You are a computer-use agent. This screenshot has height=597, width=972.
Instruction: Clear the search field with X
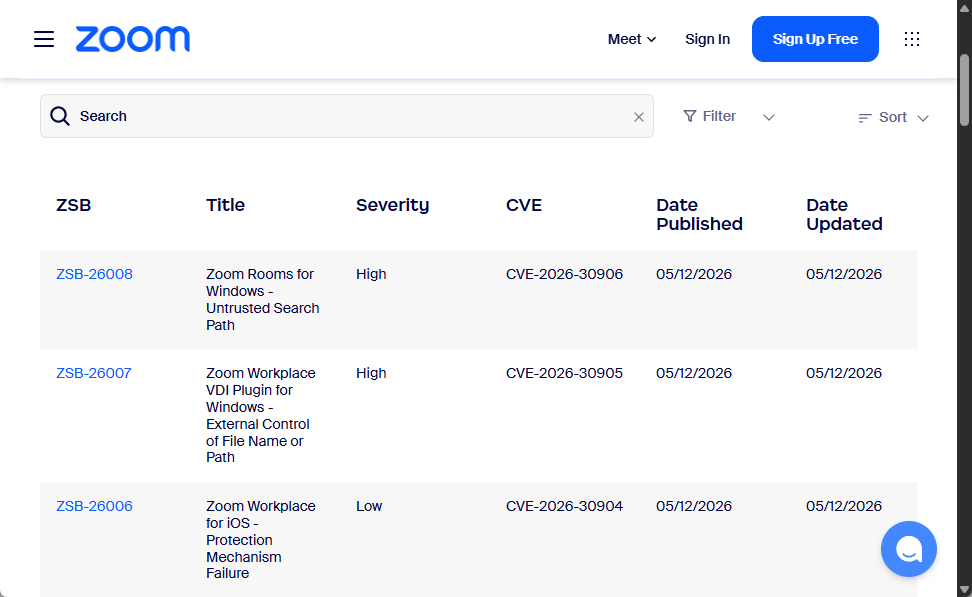point(638,117)
